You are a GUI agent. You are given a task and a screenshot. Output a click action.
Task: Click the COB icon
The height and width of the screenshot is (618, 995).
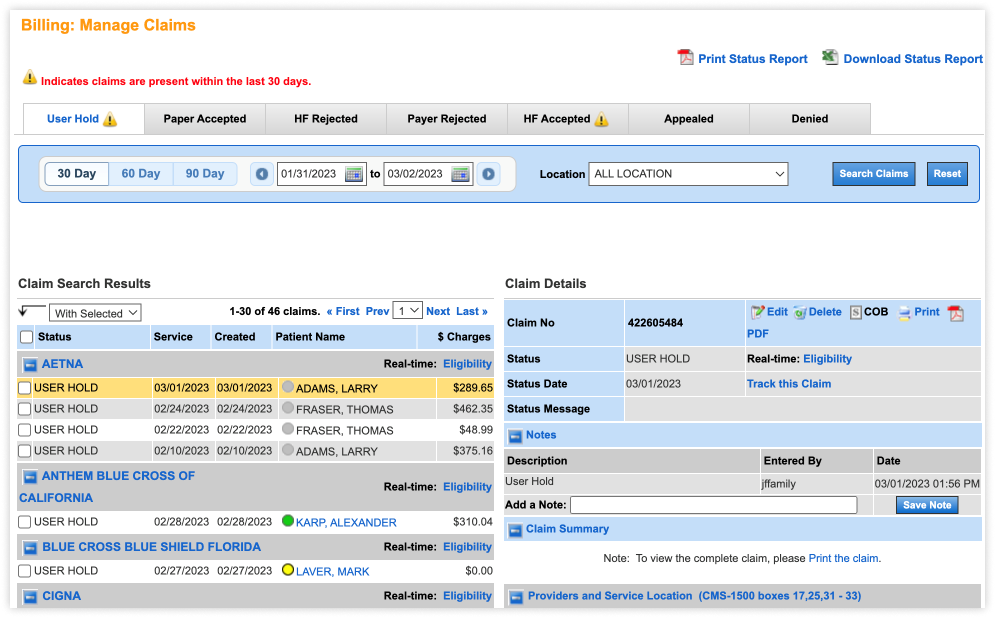click(x=856, y=312)
